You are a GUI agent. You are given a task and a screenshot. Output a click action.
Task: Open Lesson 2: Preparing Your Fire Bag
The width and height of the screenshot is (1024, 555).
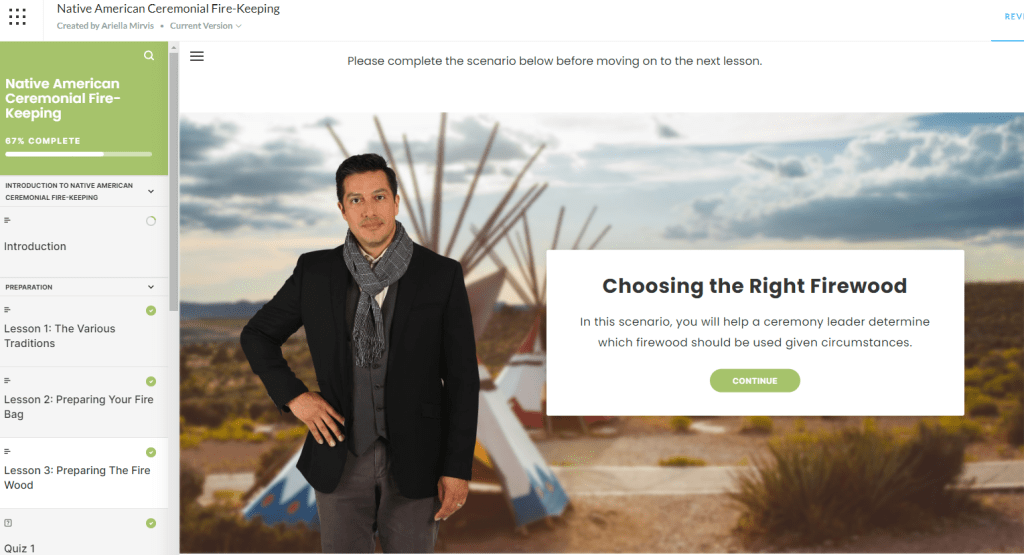coord(84,402)
